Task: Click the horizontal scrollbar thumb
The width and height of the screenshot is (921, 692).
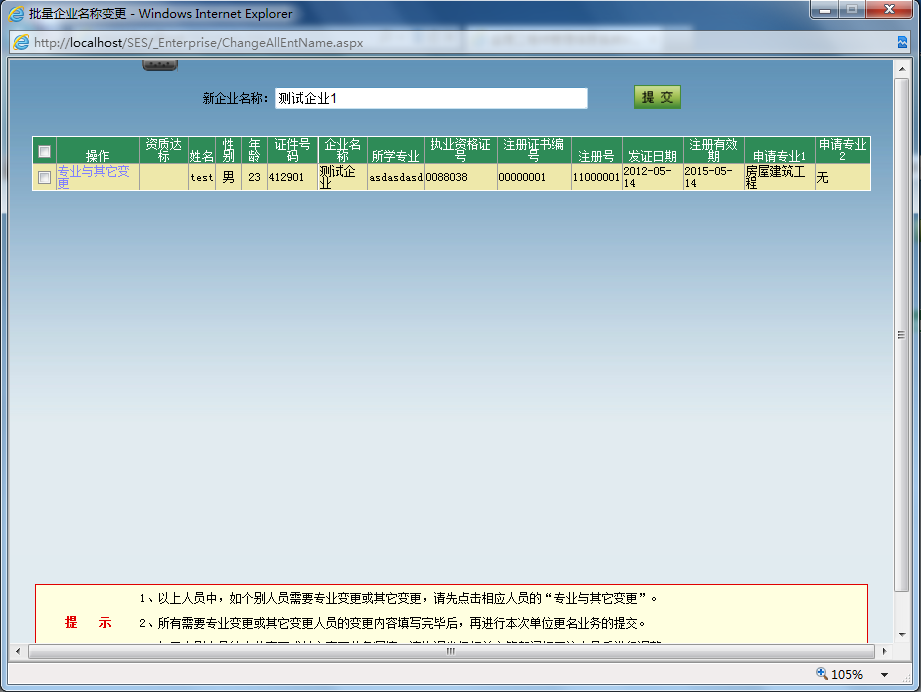Action: click(450, 651)
